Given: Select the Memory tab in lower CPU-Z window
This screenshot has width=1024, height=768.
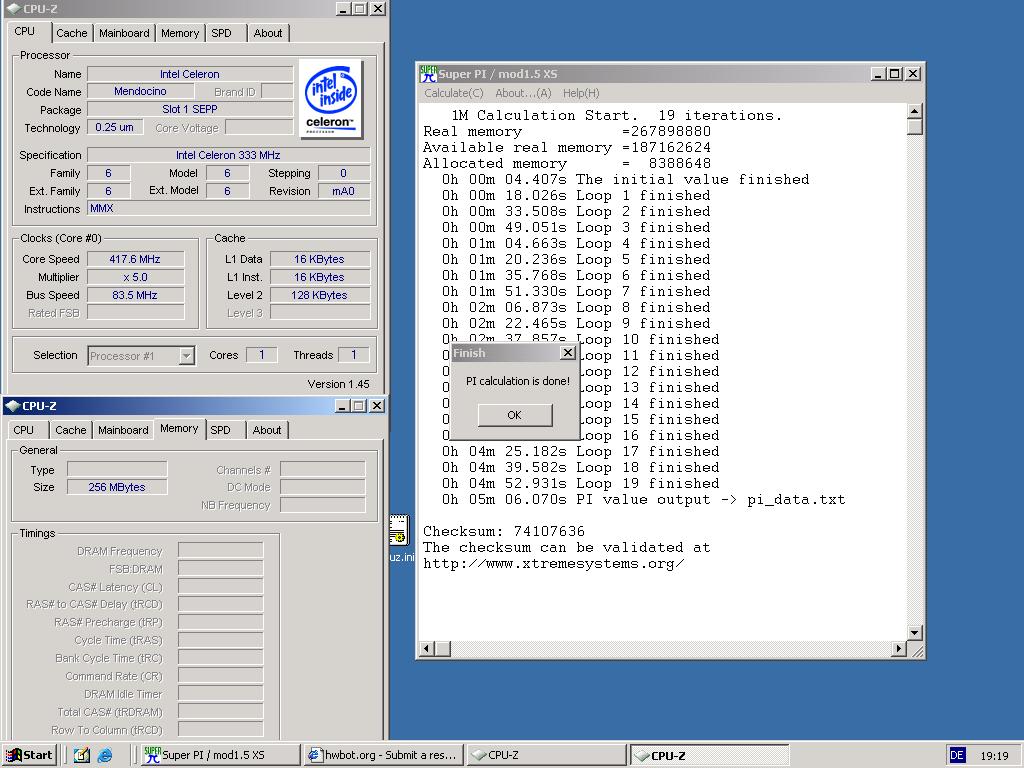Looking at the screenshot, I should 179,428.
